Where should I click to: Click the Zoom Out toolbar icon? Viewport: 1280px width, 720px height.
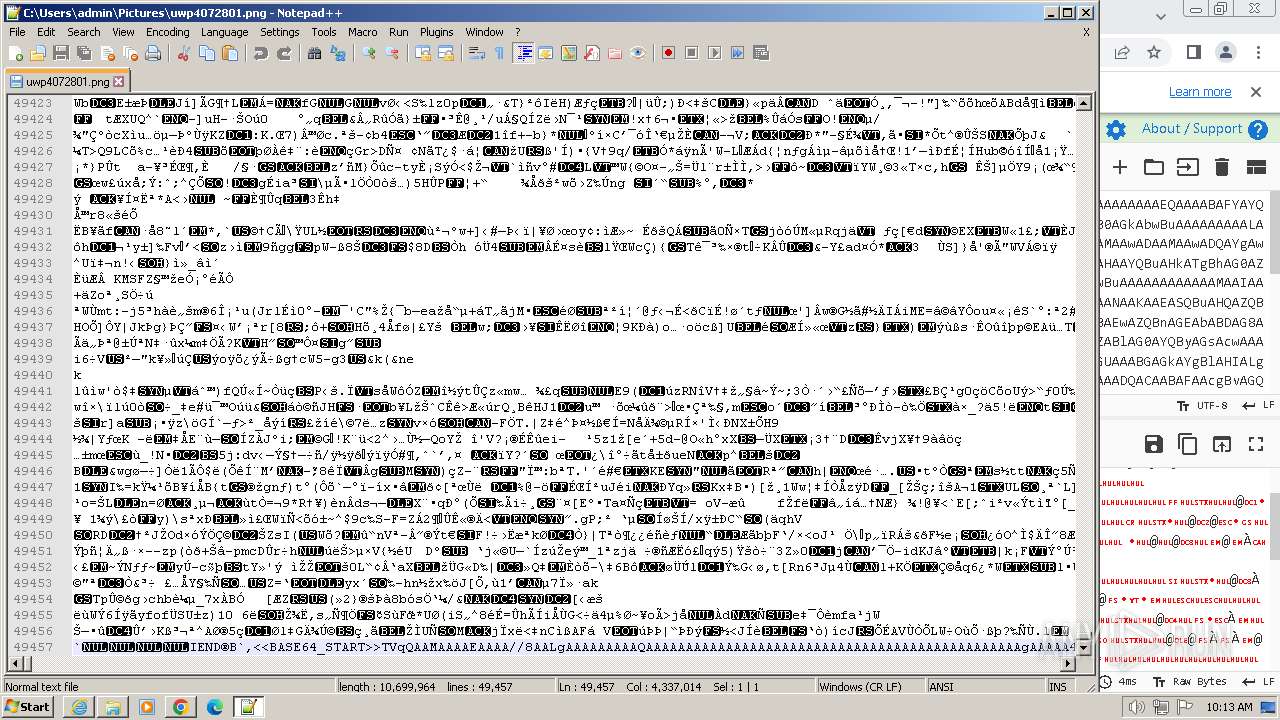tap(392, 53)
